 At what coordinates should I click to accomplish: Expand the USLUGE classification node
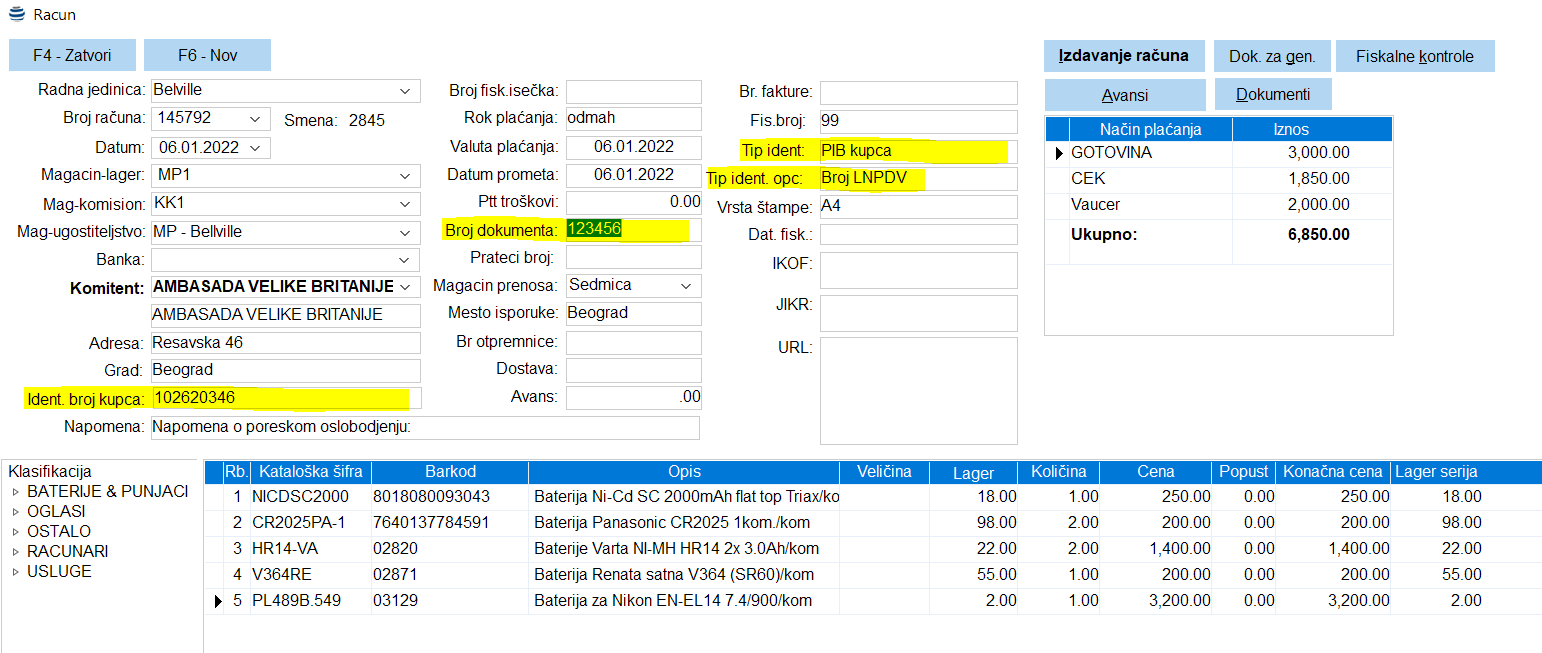15,572
